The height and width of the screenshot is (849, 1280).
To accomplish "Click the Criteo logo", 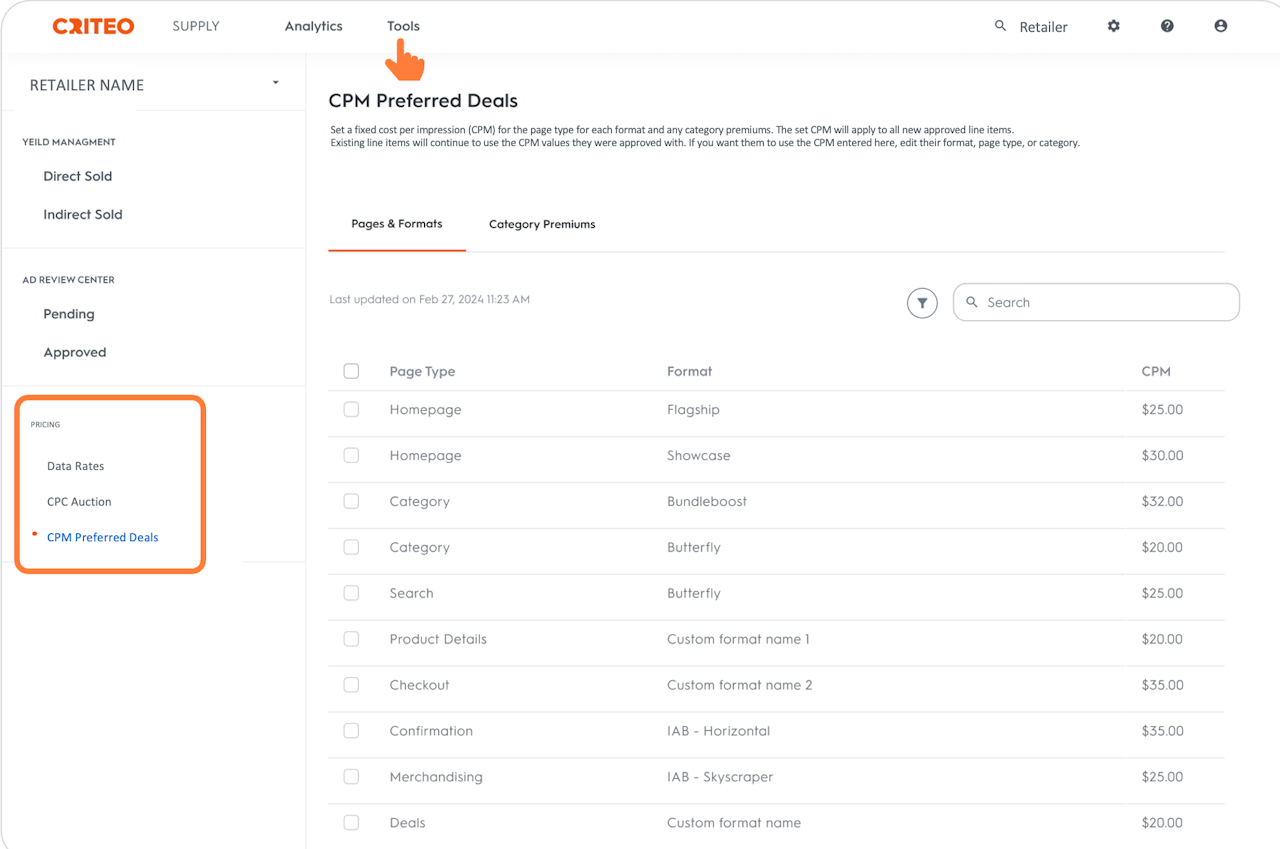I will point(93,27).
